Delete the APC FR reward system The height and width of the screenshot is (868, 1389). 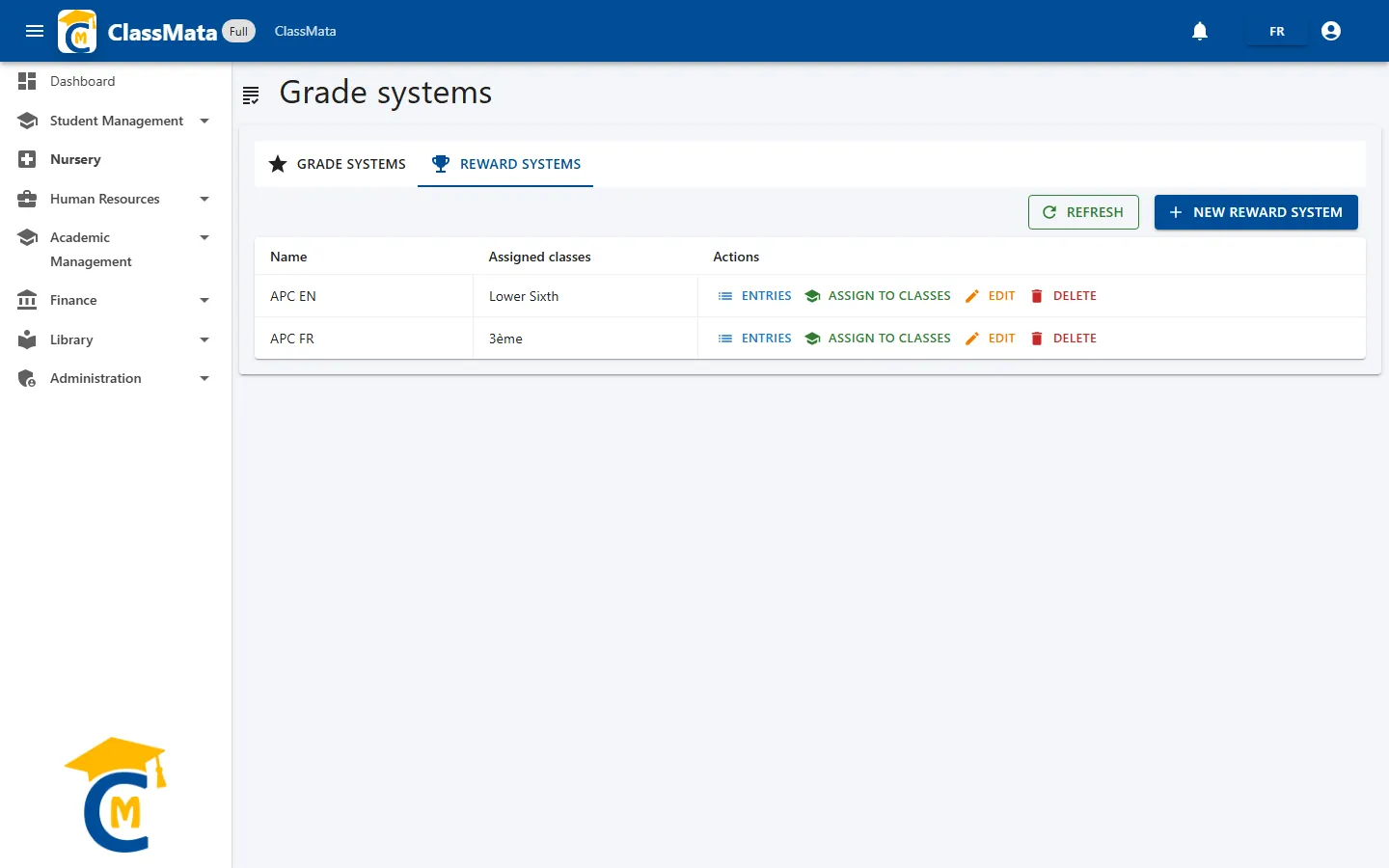[1063, 339]
